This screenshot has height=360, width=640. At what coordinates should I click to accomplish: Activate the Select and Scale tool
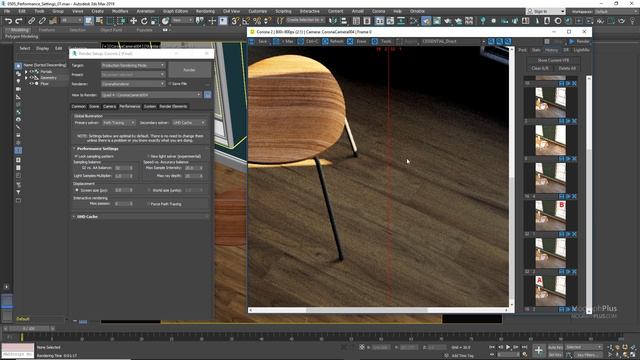[154, 20]
